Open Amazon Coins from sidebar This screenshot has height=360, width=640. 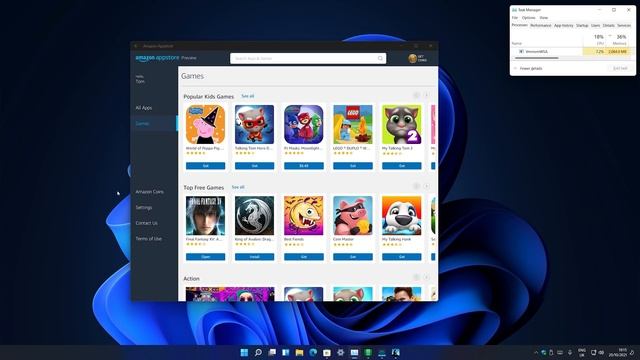(149, 192)
